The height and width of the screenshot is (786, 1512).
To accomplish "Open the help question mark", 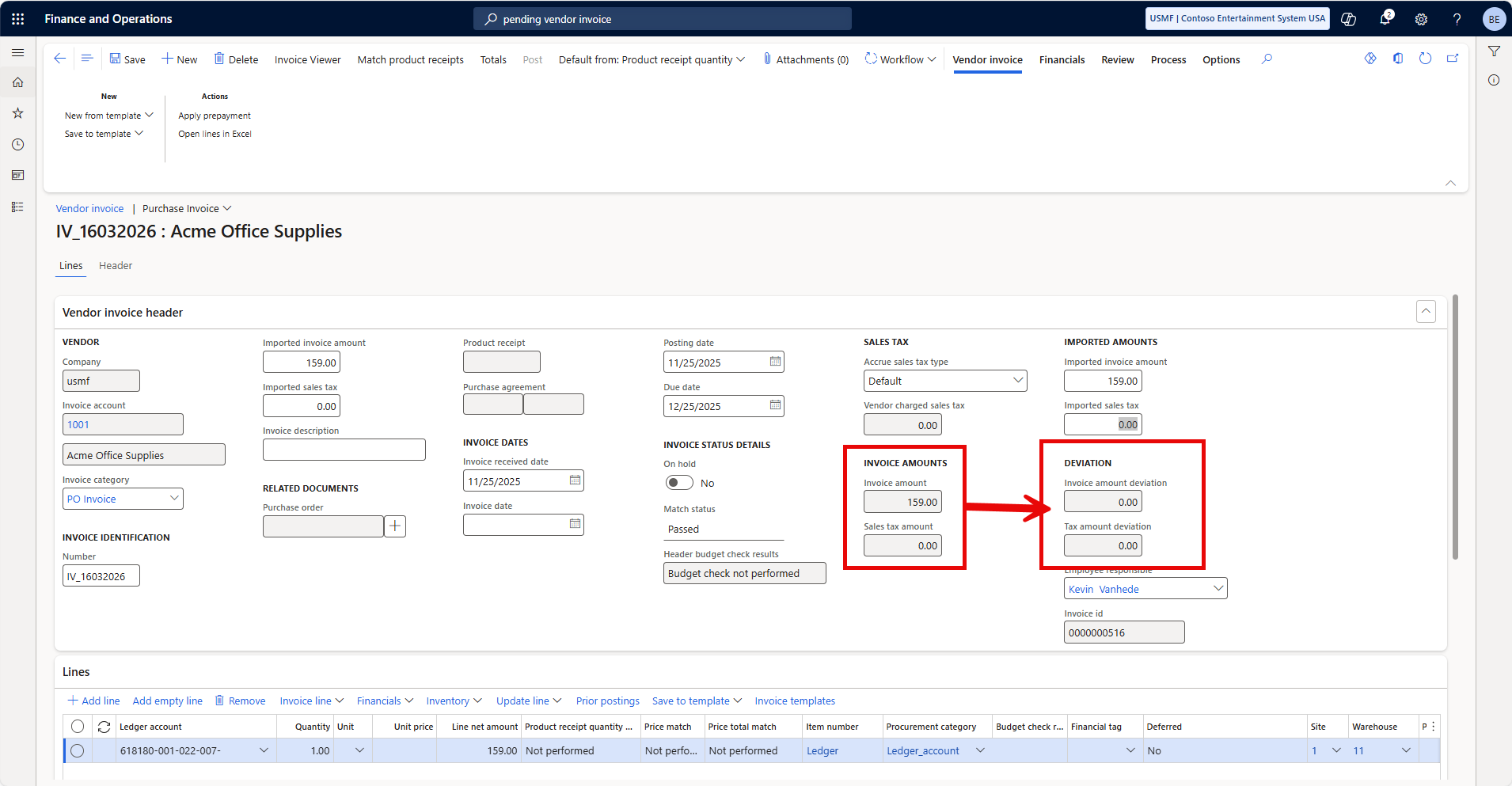I will (1457, 19).
